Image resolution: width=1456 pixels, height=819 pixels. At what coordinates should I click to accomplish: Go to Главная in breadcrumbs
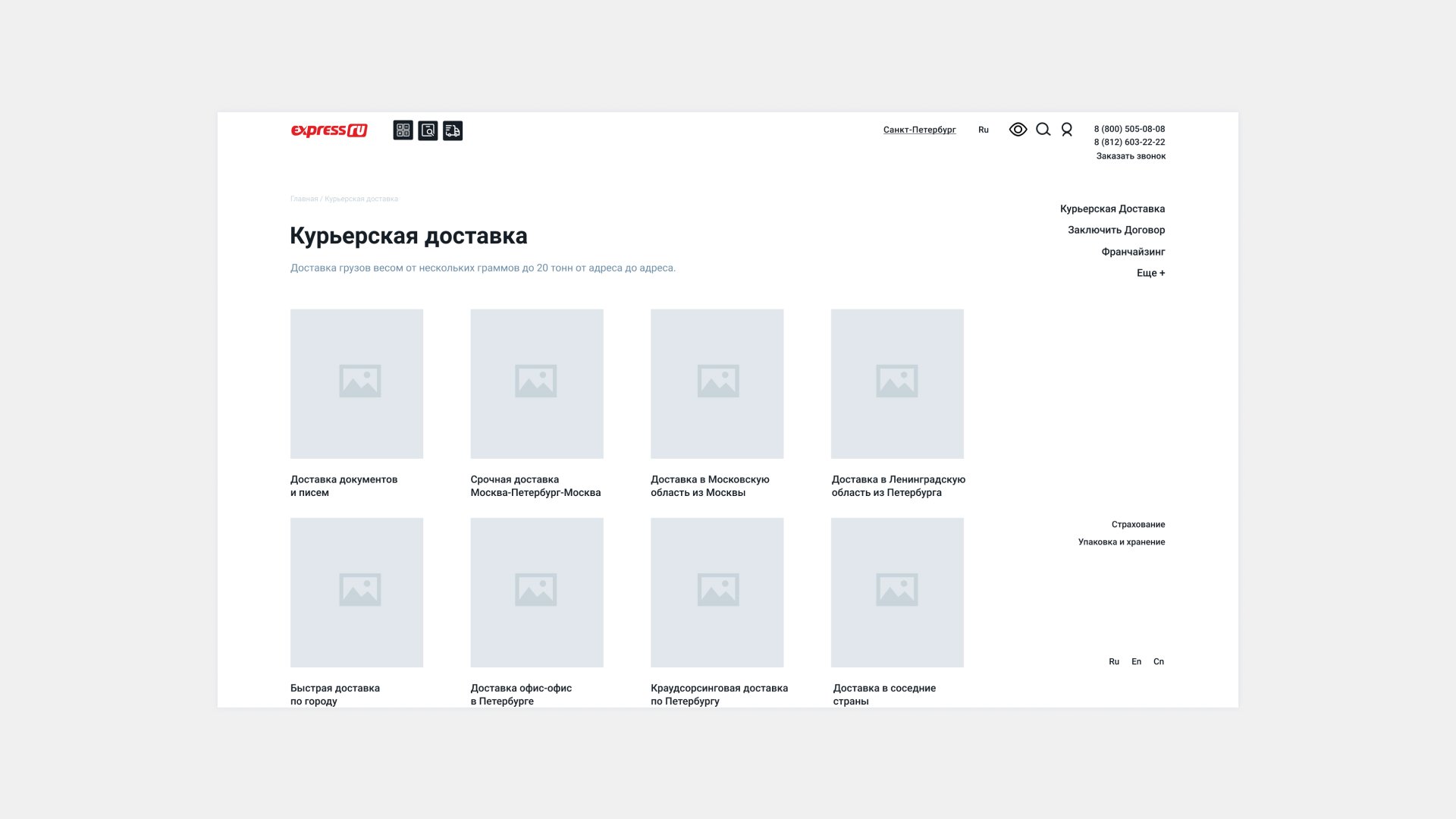pyautogui.click(x=304, y=199)
